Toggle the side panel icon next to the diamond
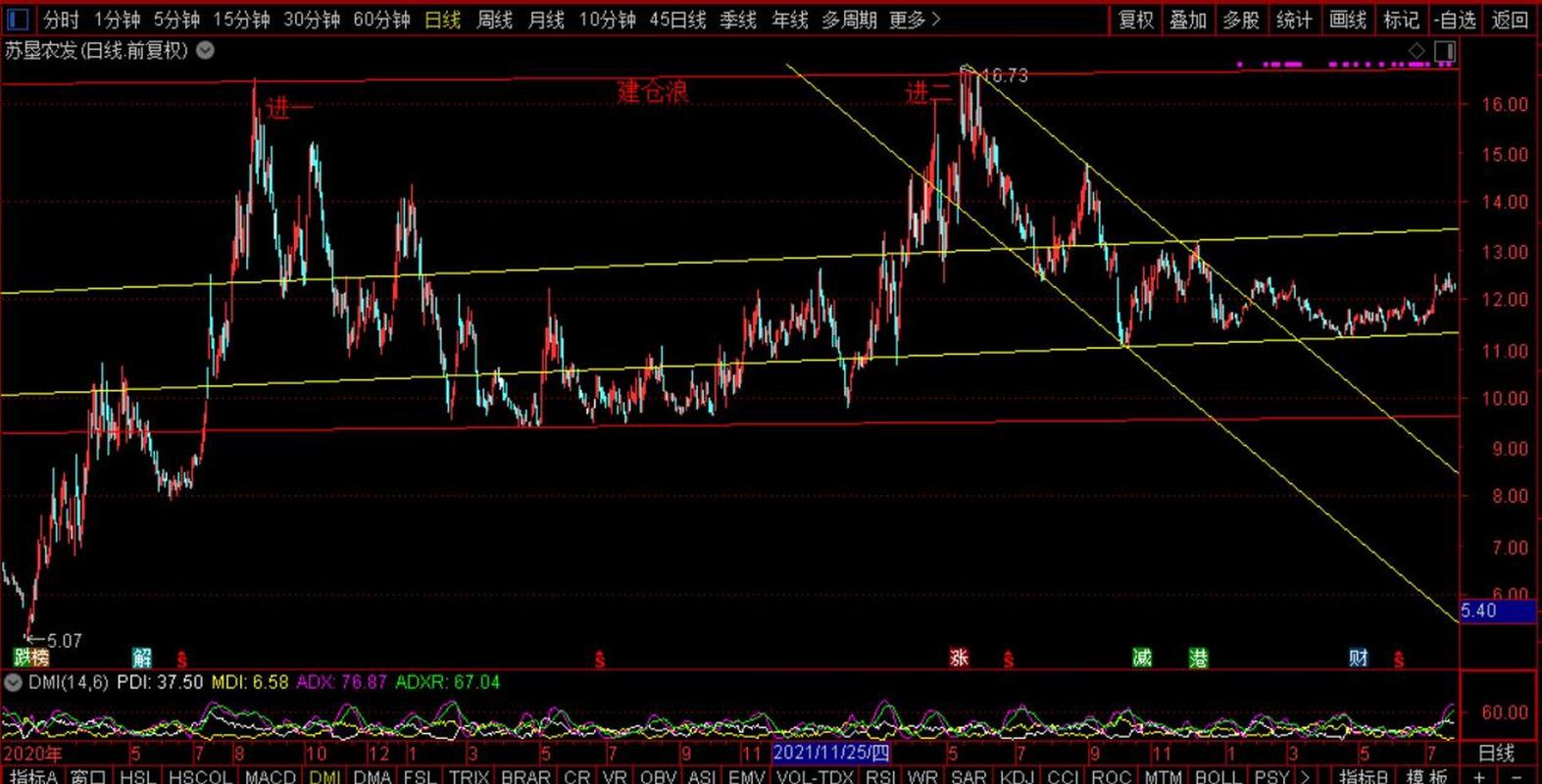Image resolution: width=1542 pixels, height=784 pixels. tap(1445, 51)
